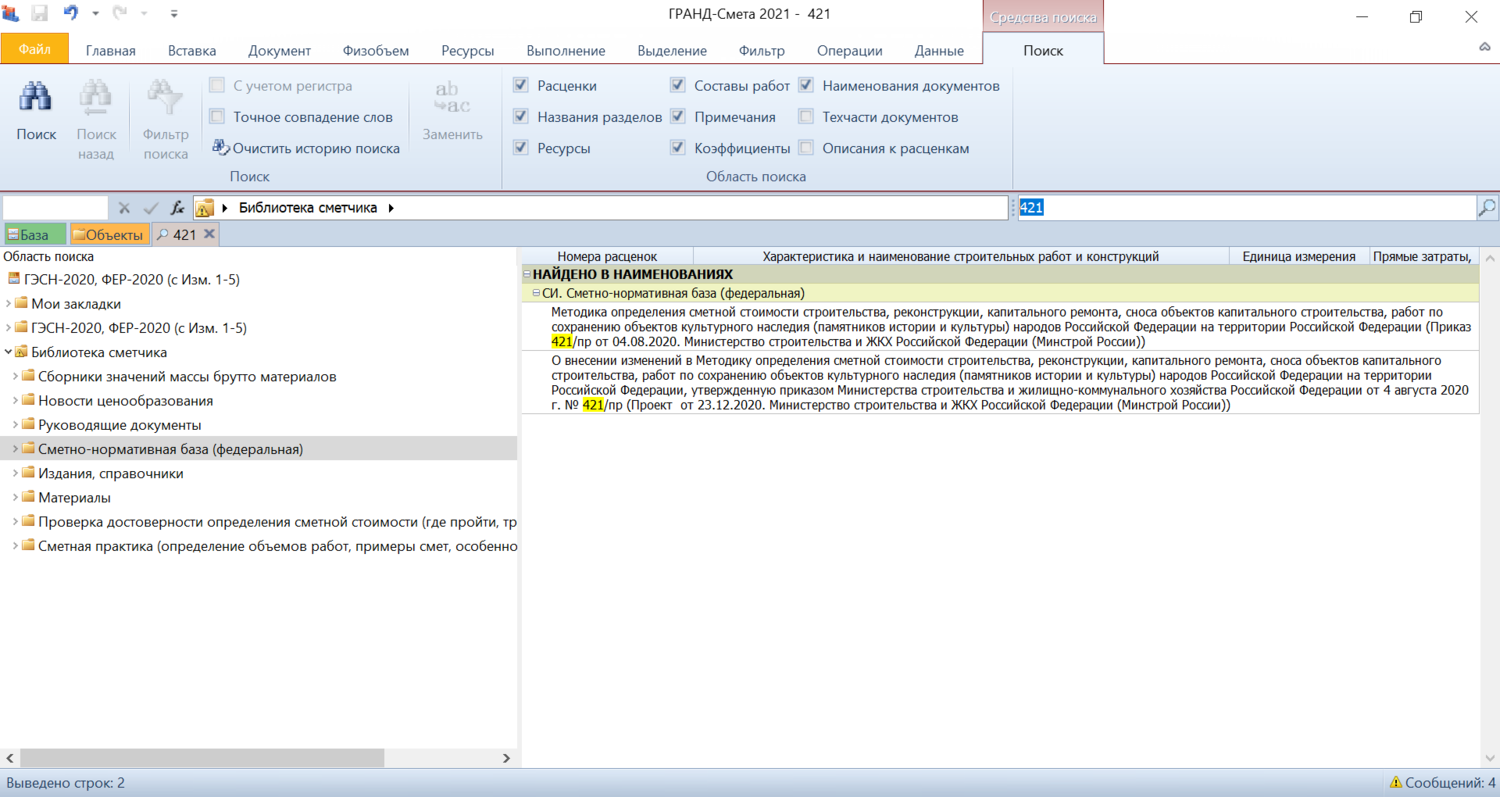Uncheck Примечания checkbox

tap(678, 117)
